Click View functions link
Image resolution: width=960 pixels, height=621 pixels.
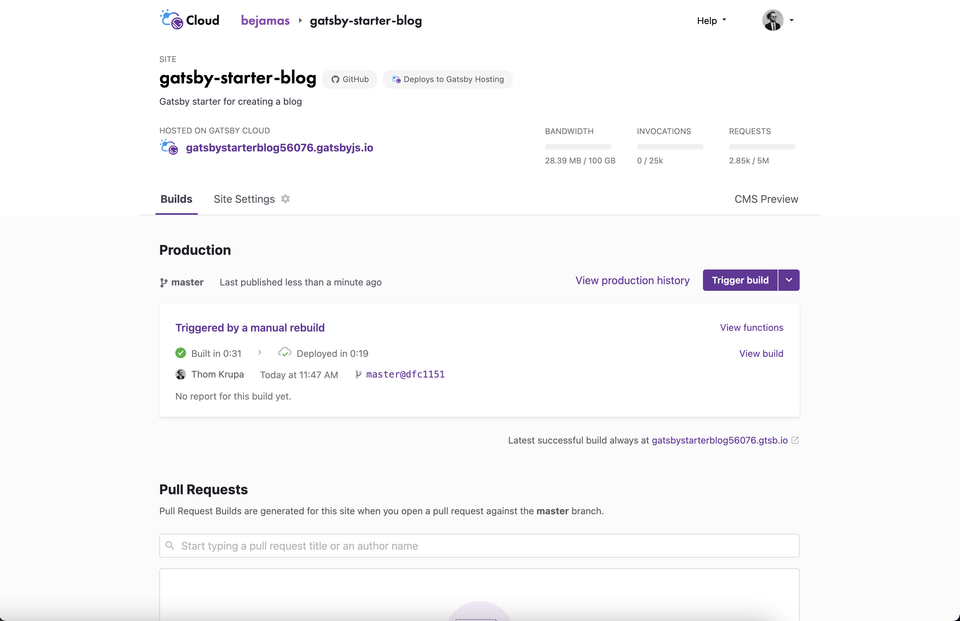pyautogui.click(x=751, y=328)
